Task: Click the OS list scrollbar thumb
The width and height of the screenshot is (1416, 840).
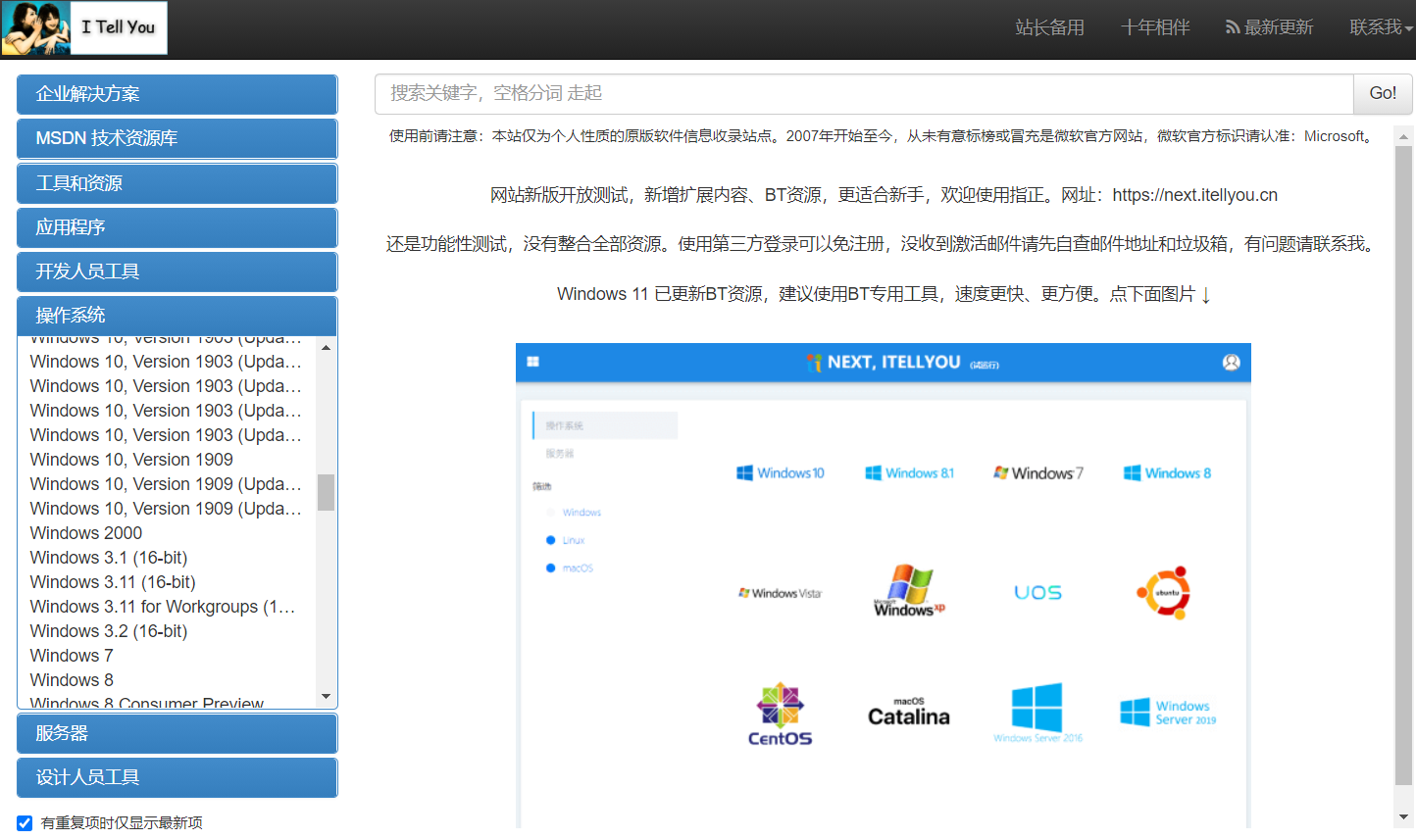Action: coord(326,493)
